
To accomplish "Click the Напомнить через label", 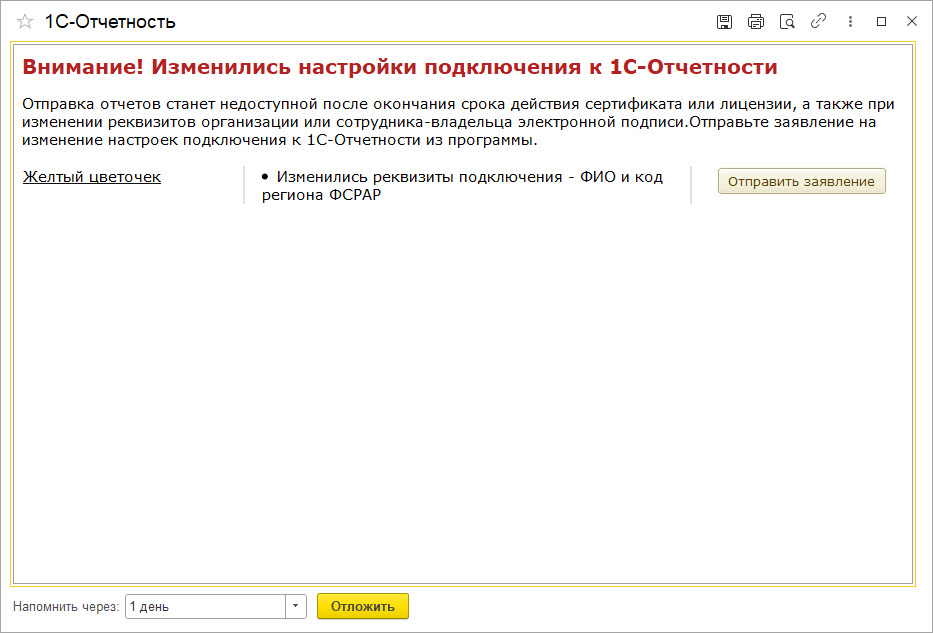I will click(x=66, y=607).
